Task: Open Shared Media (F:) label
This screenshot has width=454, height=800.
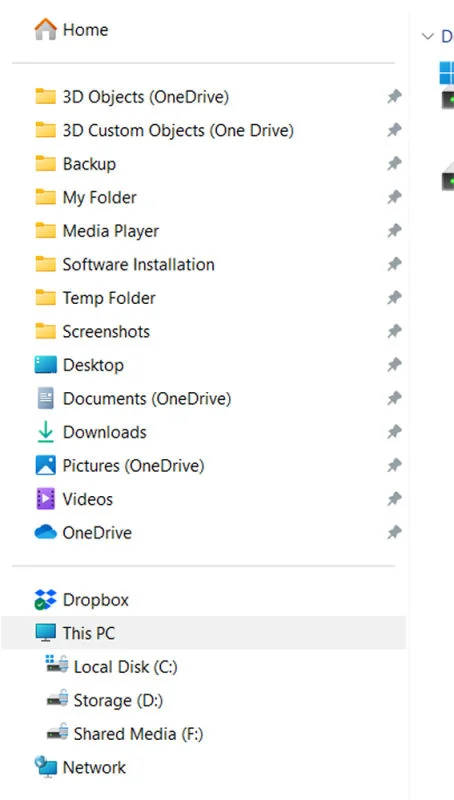Action: [x=138, y=734]
